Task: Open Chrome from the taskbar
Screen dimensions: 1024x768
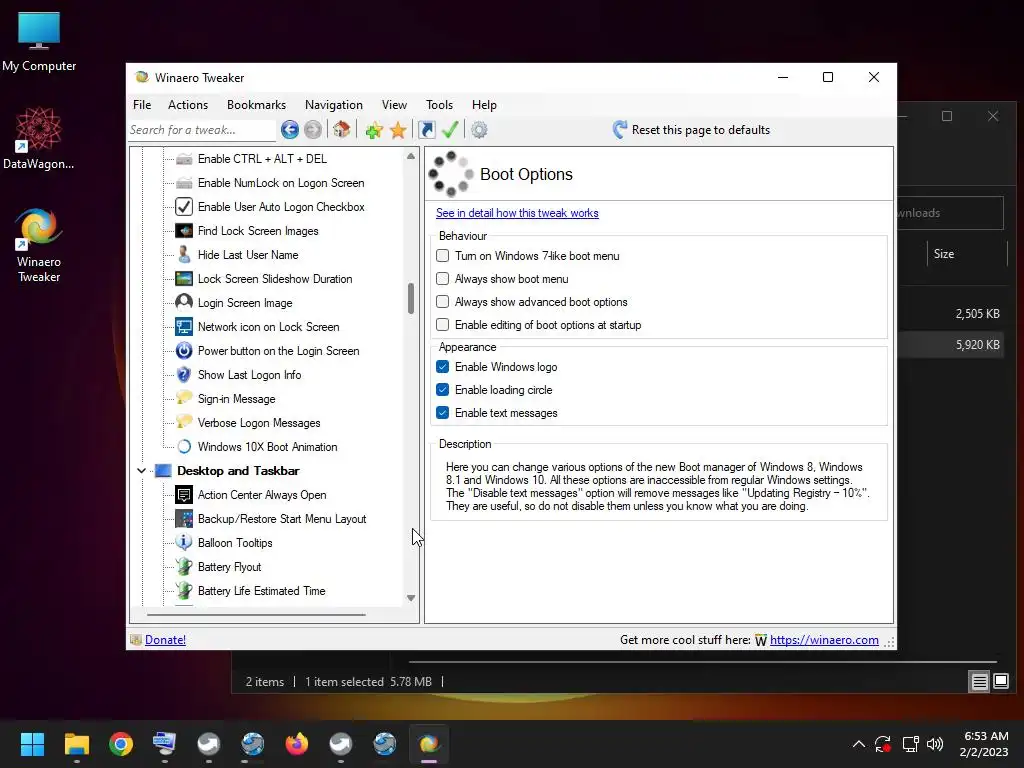Action: (121, 744)
